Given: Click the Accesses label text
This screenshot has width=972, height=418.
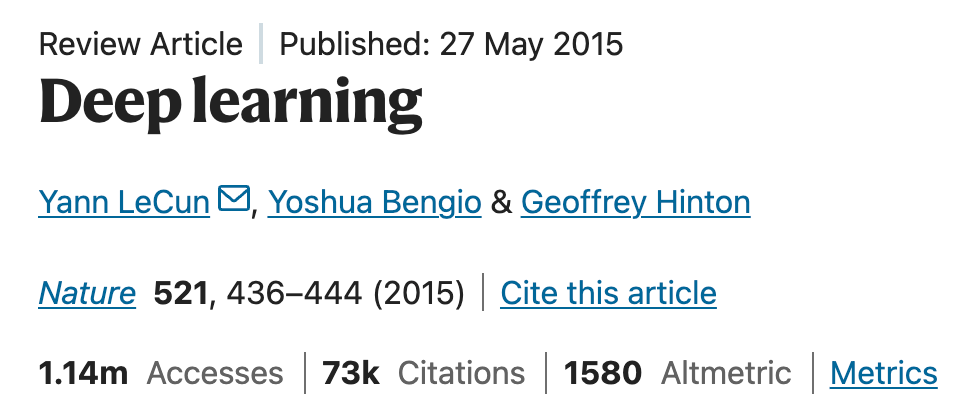Looking at the screenshot, I should click(x=214, y=373).
